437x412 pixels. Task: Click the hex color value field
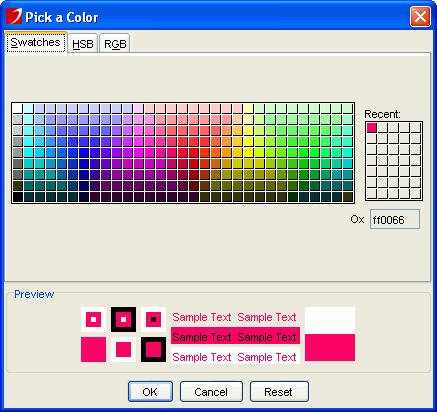click(395, 219)
